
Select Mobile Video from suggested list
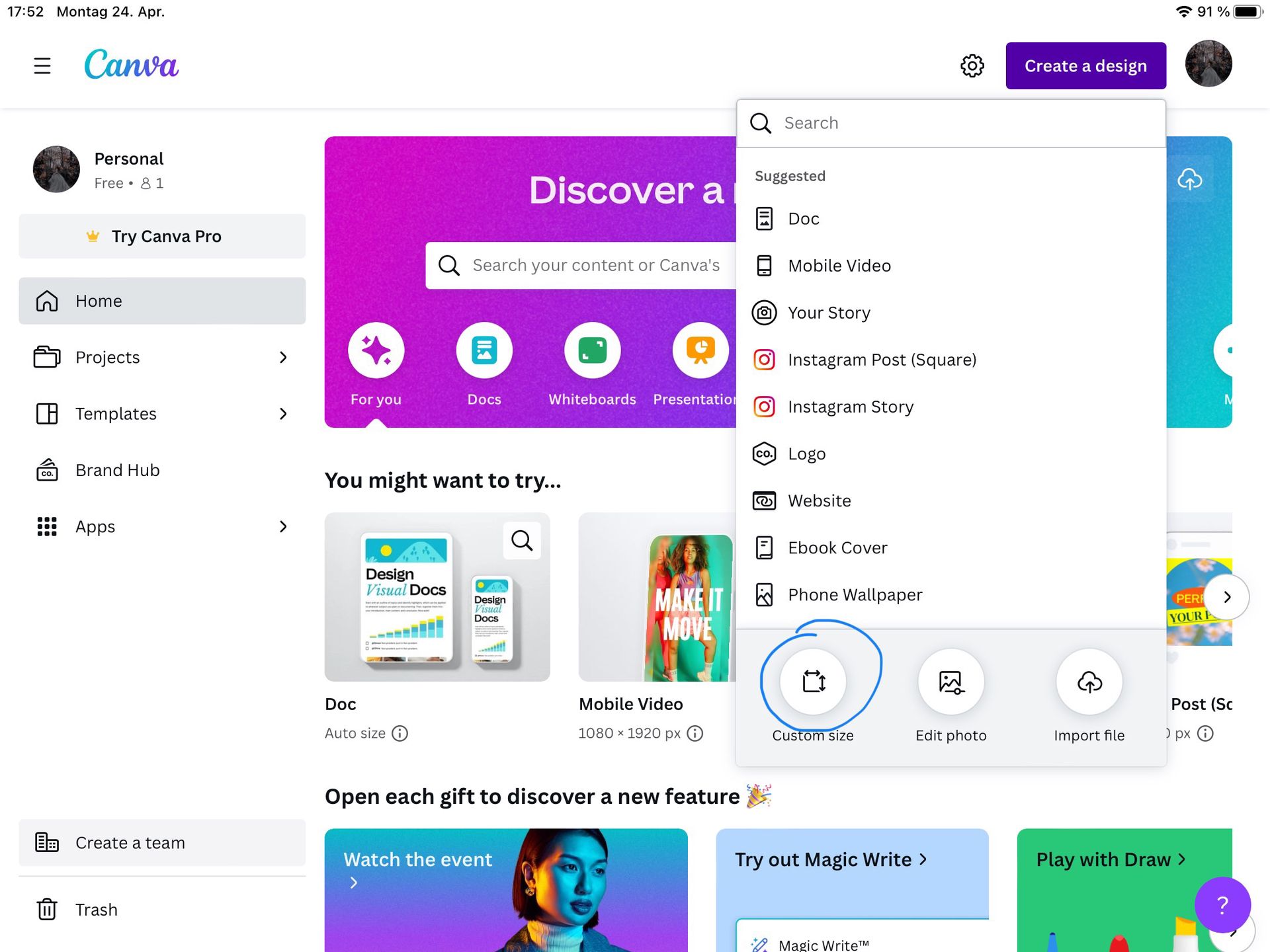point(951,266)
